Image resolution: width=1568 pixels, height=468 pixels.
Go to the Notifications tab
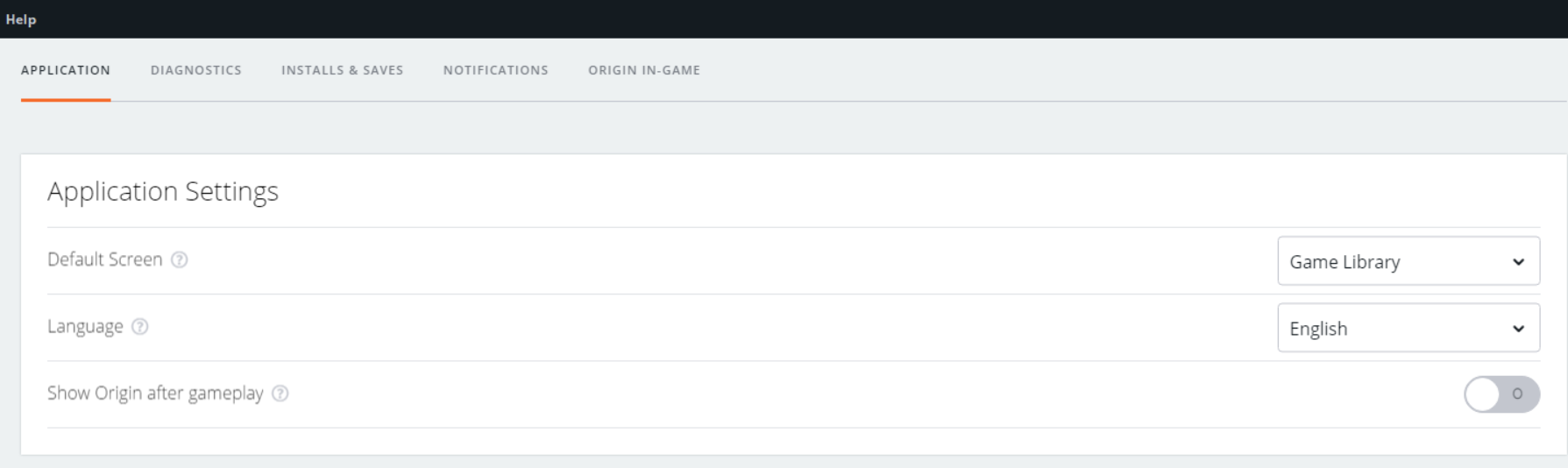[496, 70]
